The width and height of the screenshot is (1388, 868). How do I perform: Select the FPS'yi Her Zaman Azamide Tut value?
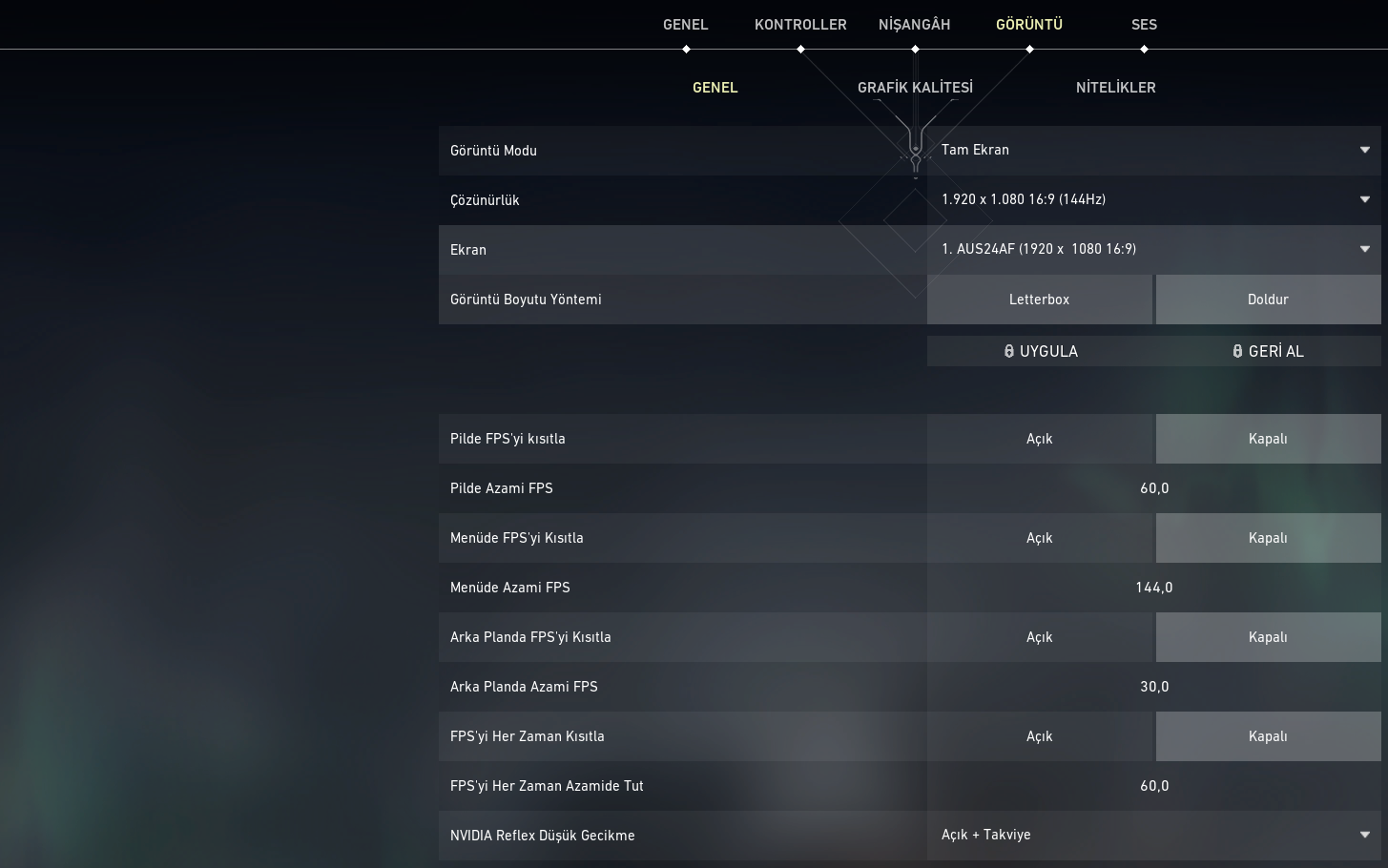tap(1154, 786)
